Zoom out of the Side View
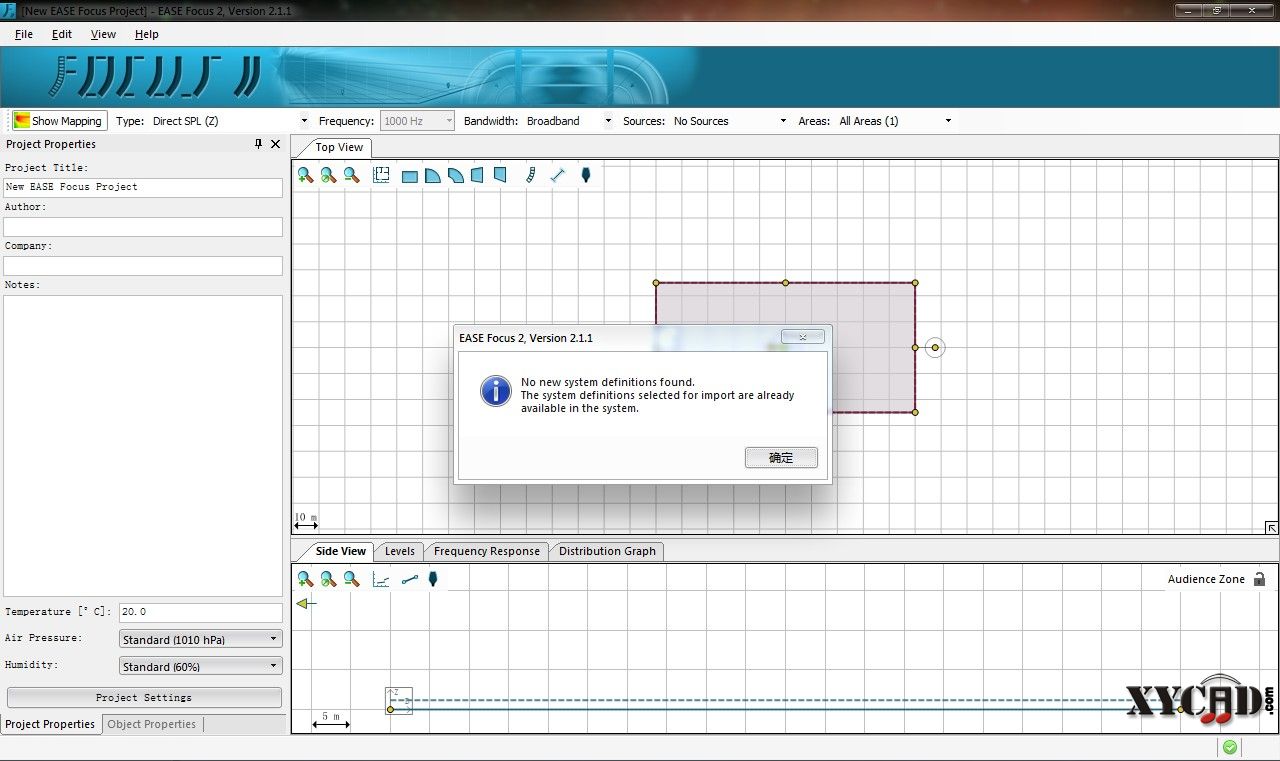The height and width of the screenshot is (761, 1280). 351,579
